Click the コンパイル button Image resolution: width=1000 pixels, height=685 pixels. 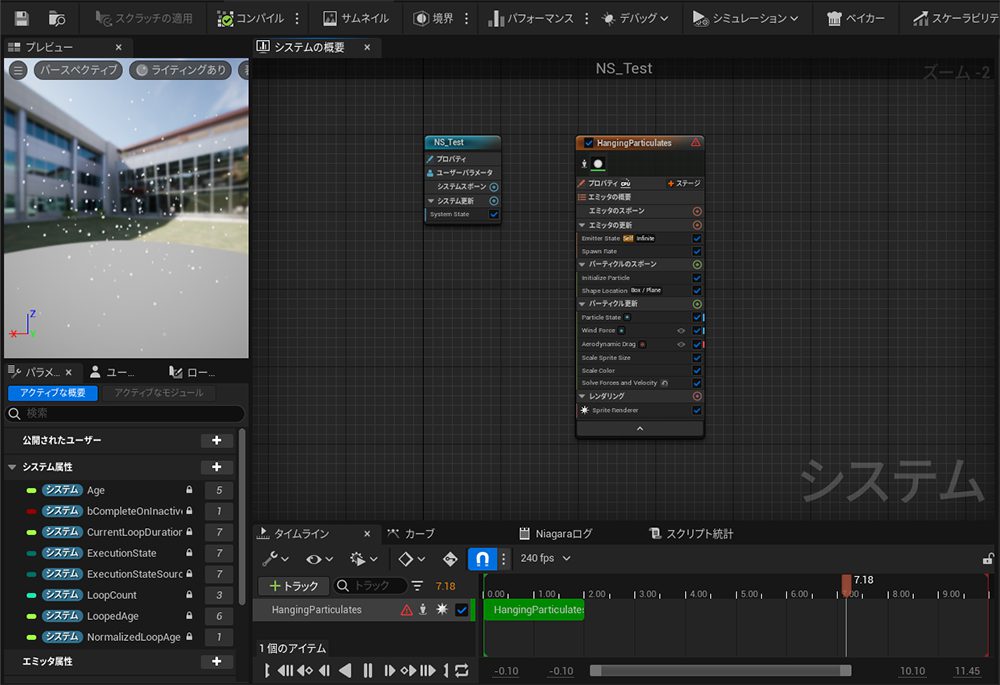point(252,18)
